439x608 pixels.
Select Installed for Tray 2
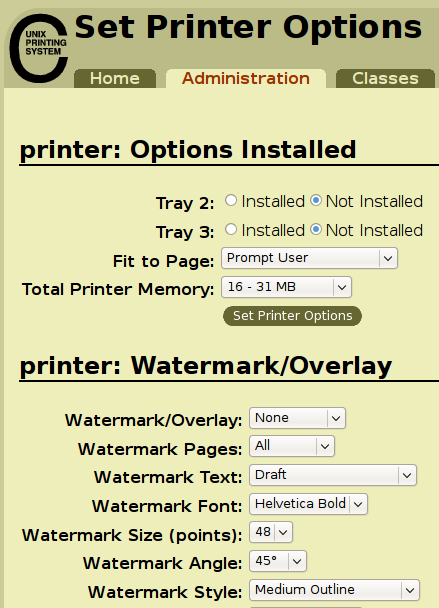pos(231,200)
